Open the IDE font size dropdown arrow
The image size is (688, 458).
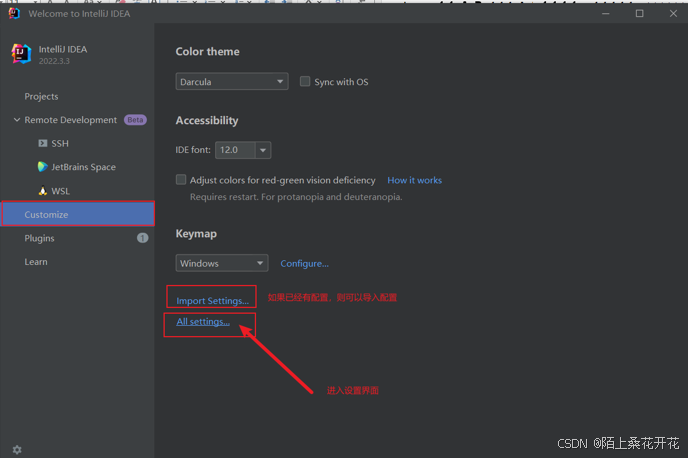pyautogui.click(x=263, y=150)
